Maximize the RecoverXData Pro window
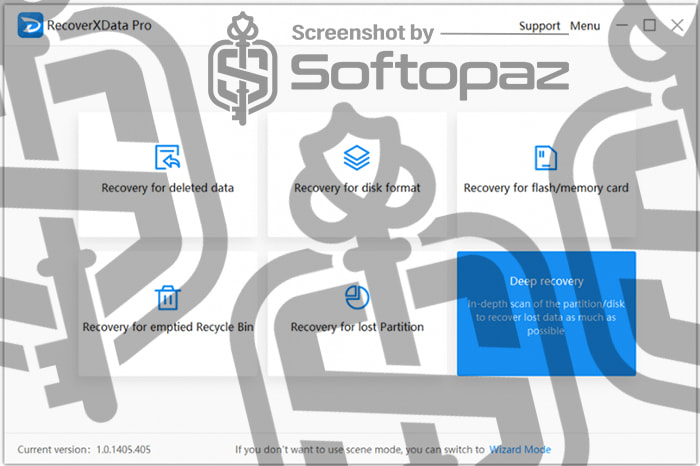The height and width of the screenshot is (466, 700). [x=650, y=25]
